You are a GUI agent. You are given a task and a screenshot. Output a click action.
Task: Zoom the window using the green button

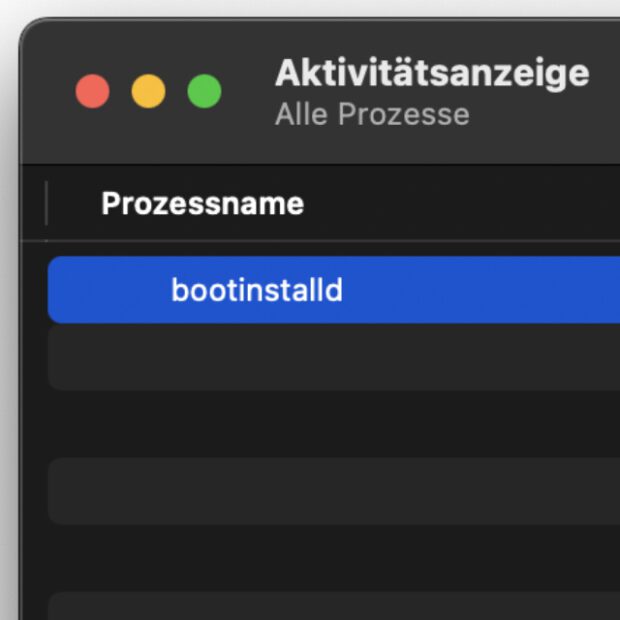(x=204, y=91)
